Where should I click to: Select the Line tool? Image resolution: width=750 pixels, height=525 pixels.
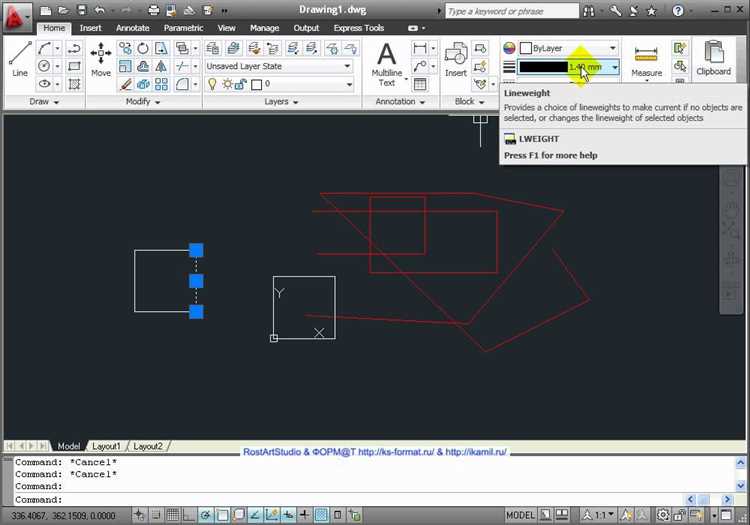click(x=20, y=59)
